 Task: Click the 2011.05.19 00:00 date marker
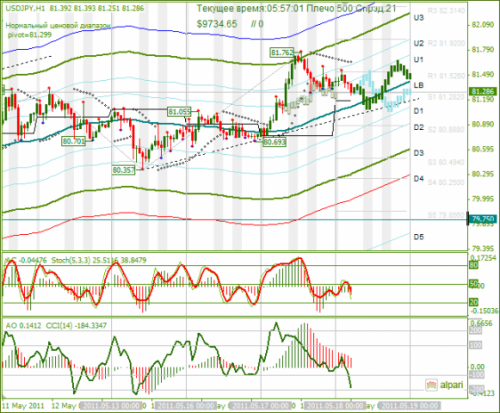point(410,406)
